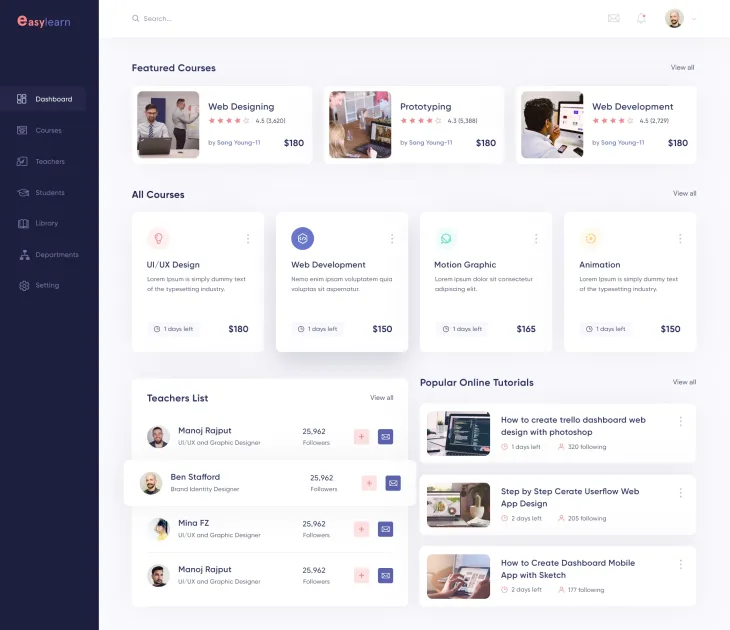730x630 pixels.
Task: Open Teachers section in sidebar
Action: [49, 161]
